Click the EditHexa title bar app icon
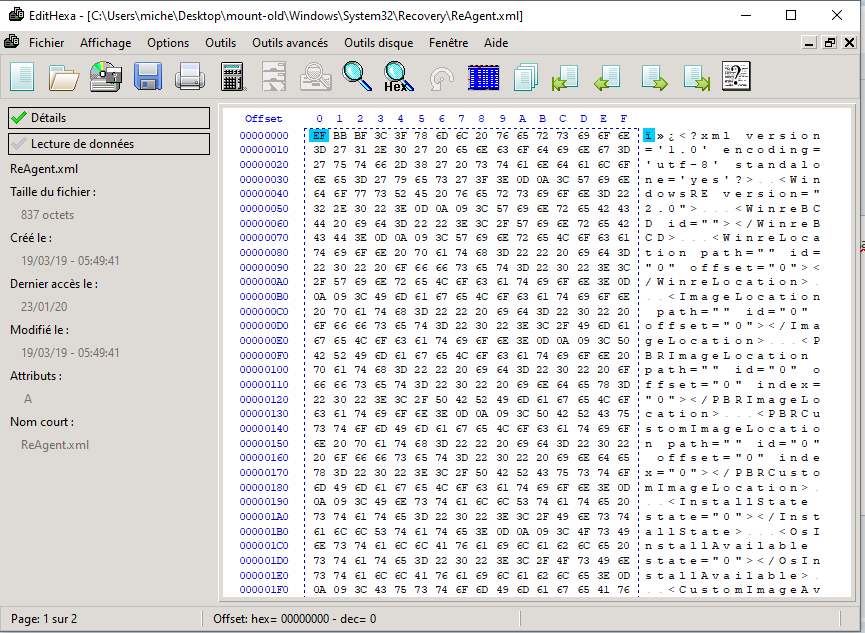This screenshot has width=865, height=633. pos(16,15)
